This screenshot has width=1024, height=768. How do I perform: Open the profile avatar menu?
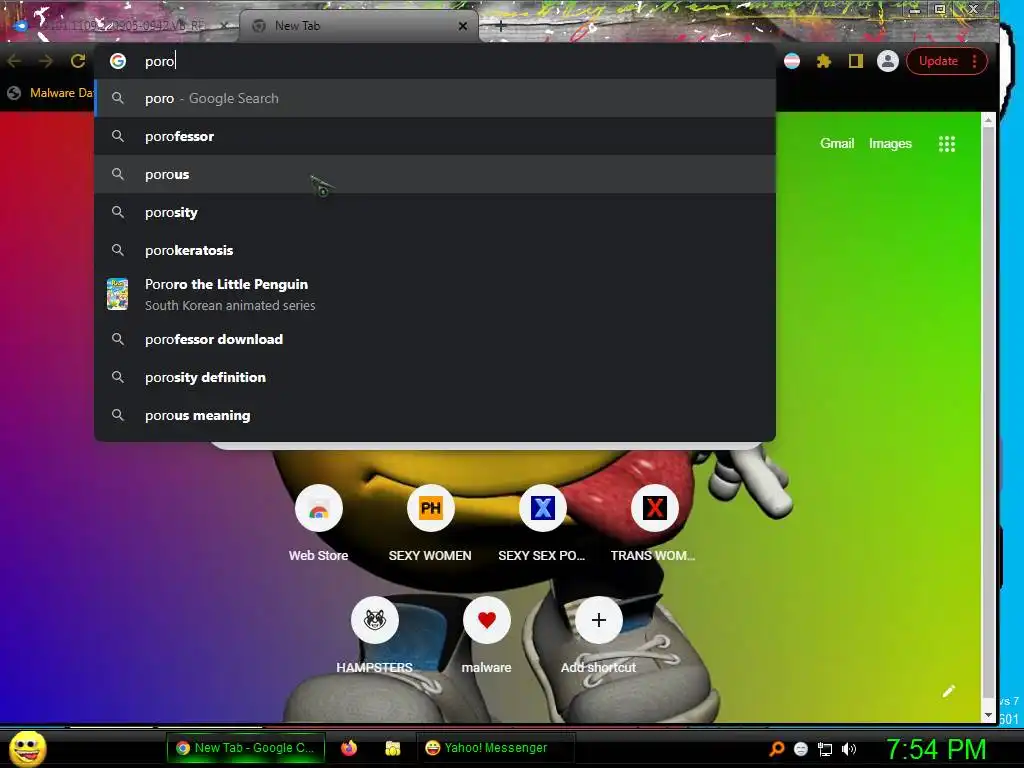[x=888, y=61]
